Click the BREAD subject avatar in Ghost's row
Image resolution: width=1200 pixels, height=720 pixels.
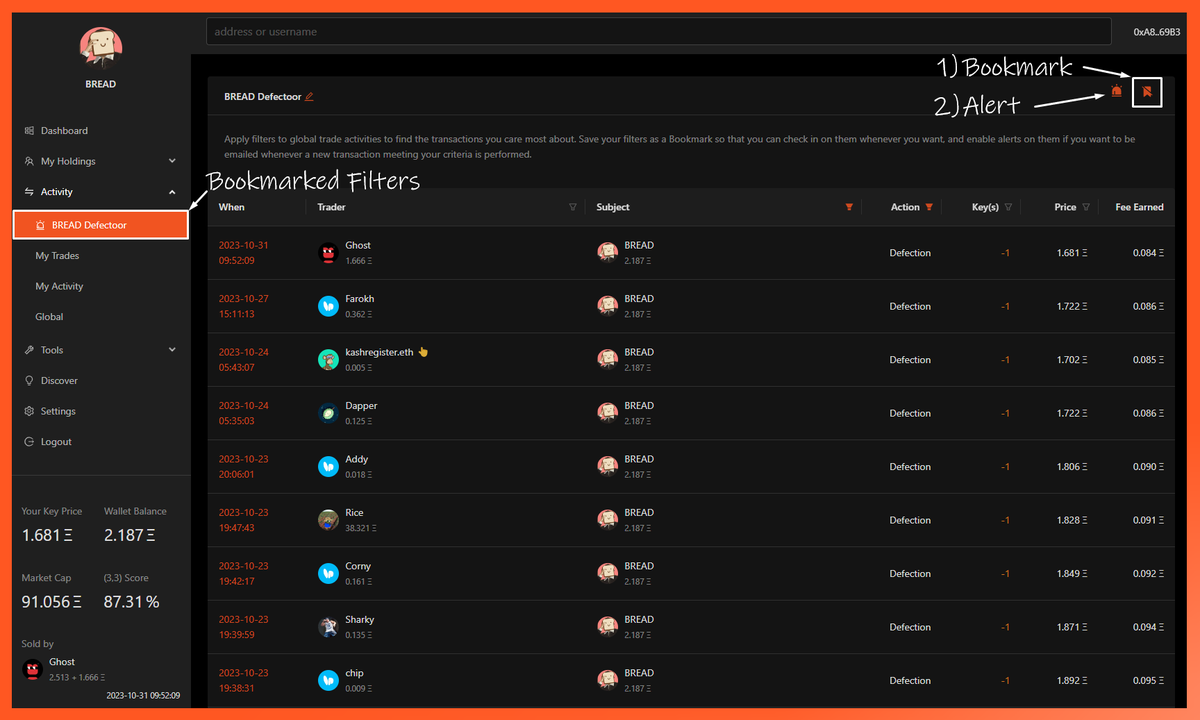(x=607, y=253)
